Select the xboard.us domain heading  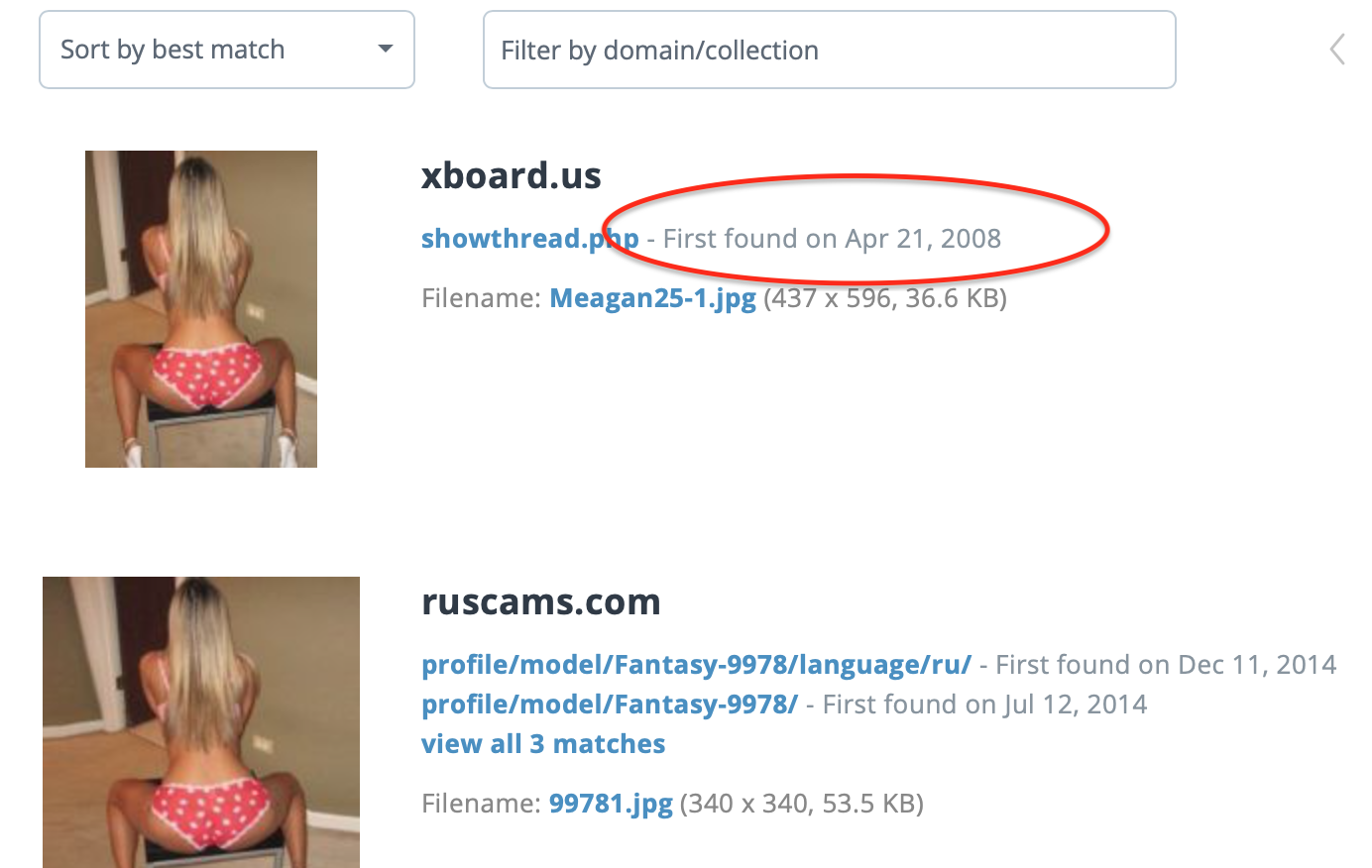(512, 175)
